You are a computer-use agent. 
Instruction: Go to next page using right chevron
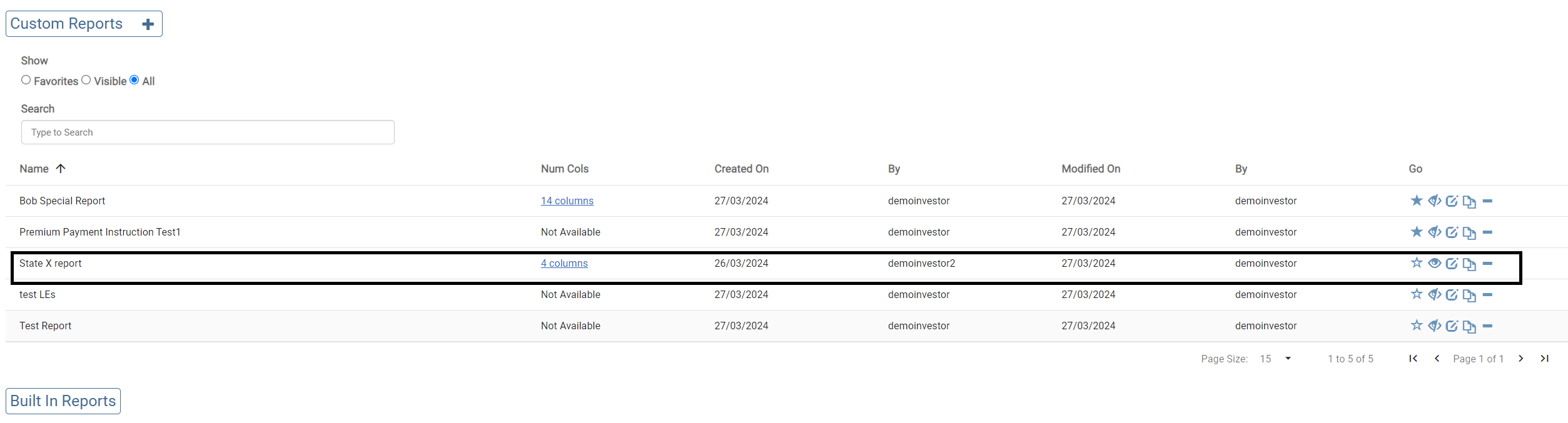point(1520,359)
